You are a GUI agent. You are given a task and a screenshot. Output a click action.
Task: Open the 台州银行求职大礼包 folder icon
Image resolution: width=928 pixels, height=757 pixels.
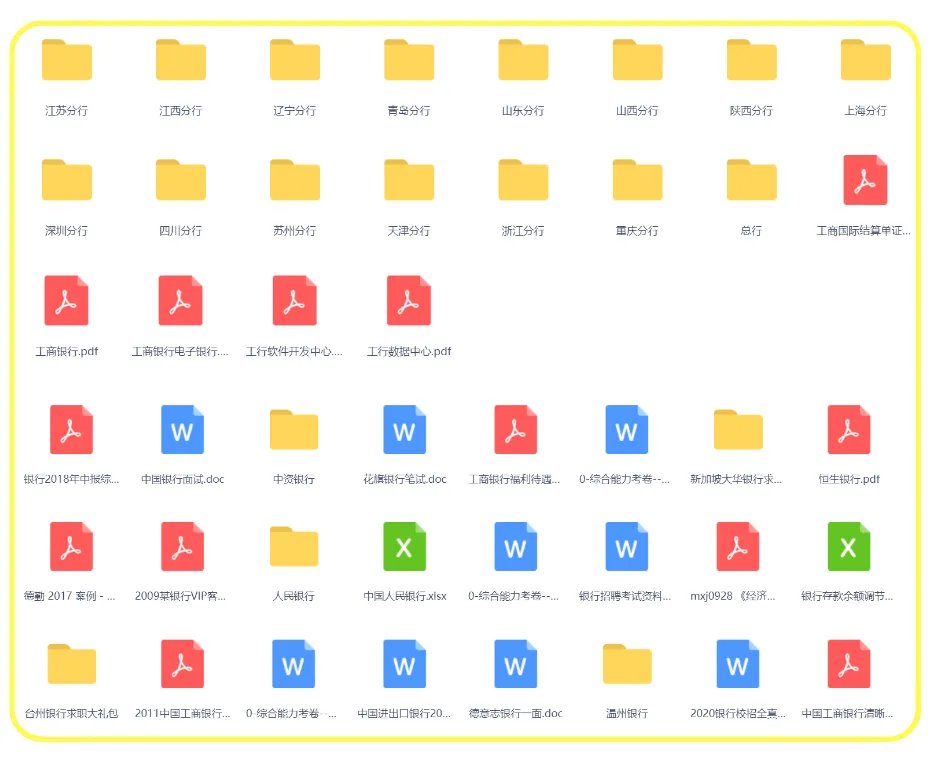tap(72, 664)
